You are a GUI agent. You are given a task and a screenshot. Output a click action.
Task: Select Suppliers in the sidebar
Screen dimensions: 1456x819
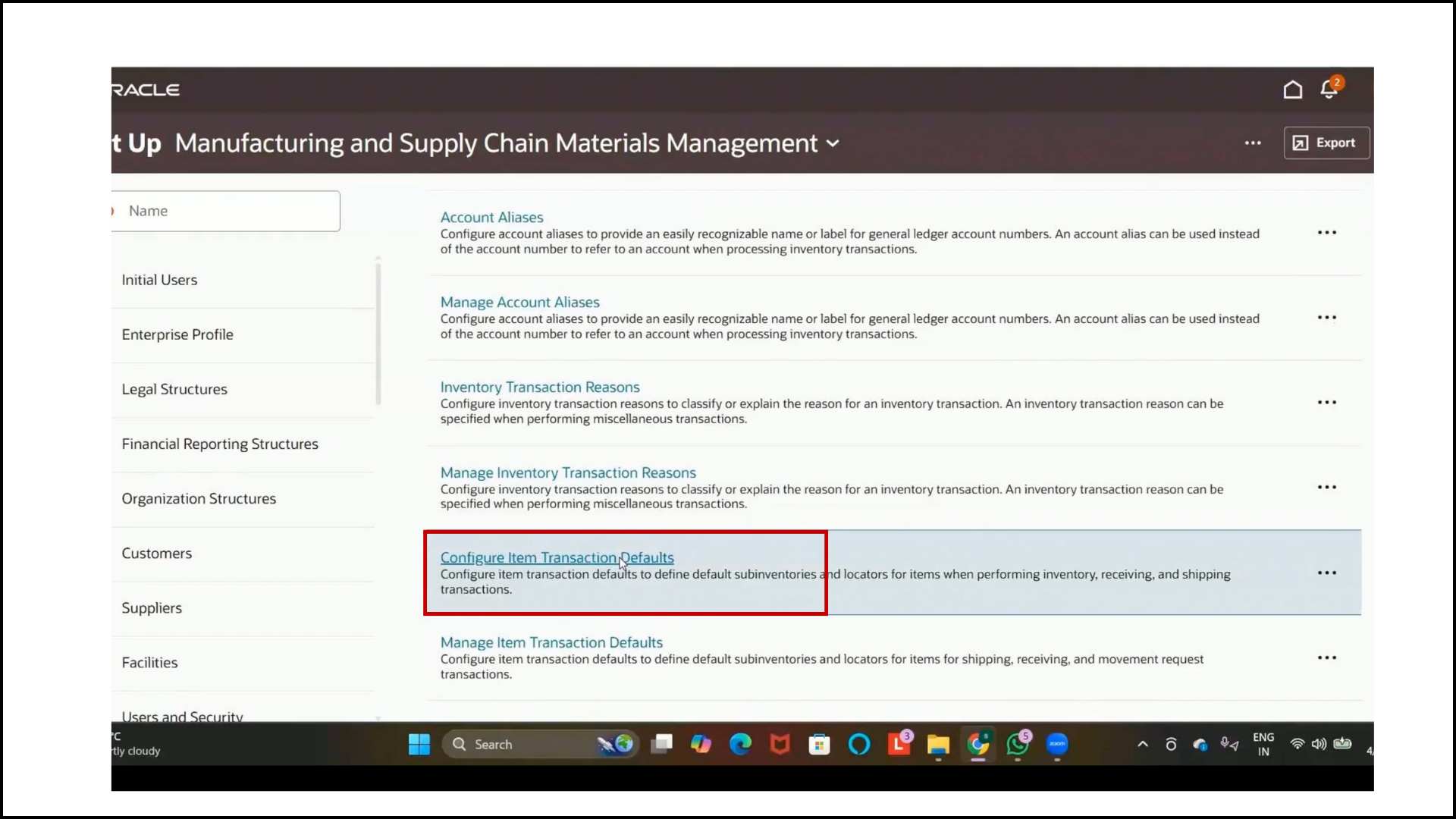coord(152,607)
